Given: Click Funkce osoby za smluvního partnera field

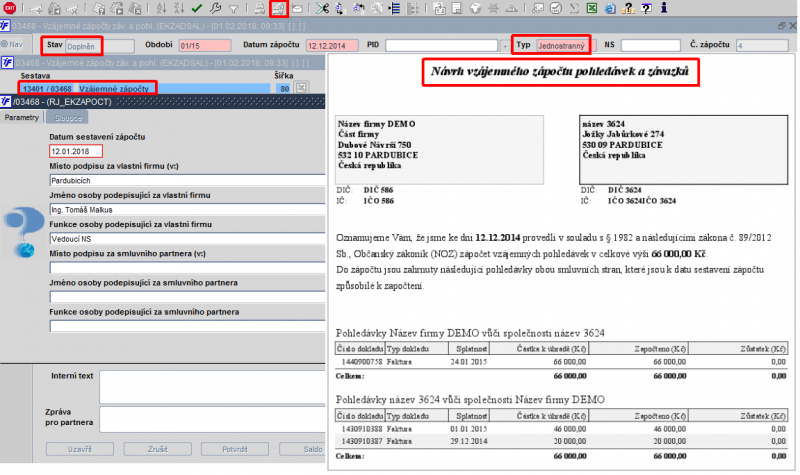Looking at the screenshot, I should pyautogui.click(x=187, y=326).
